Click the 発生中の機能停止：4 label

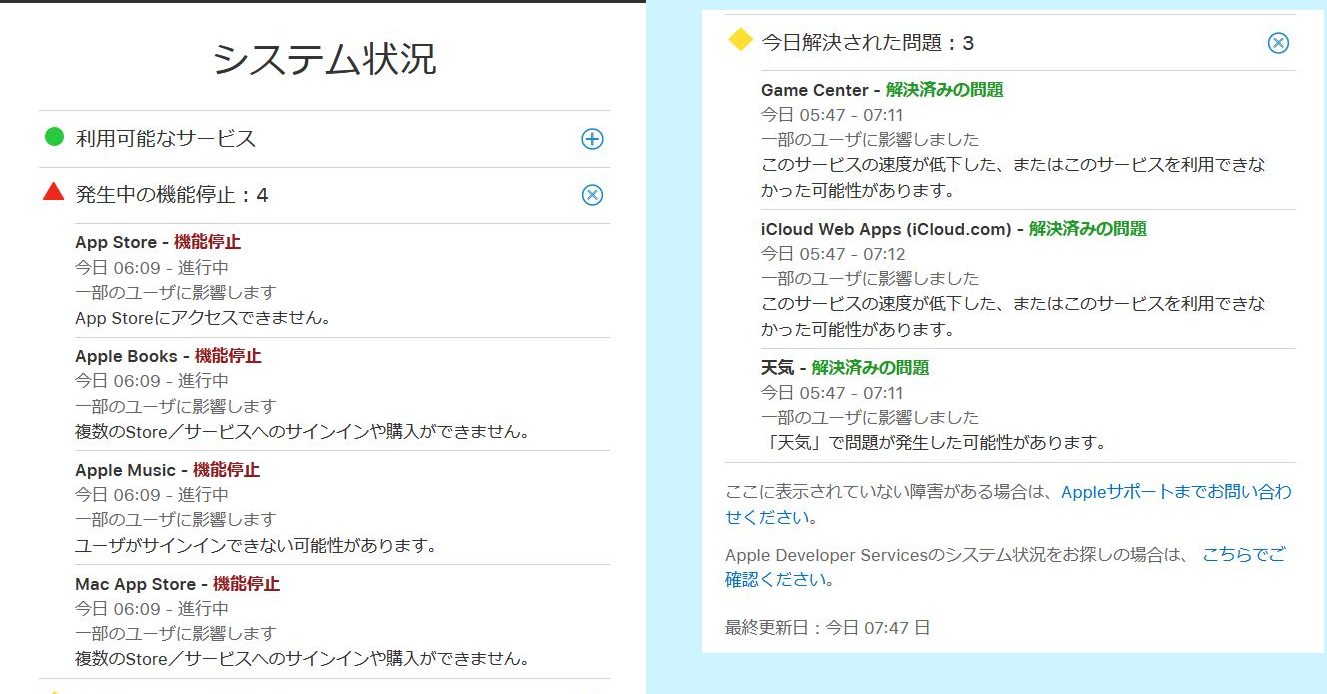172,195
